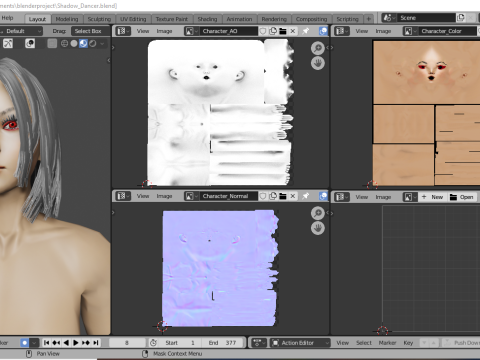Switch to Modeling workspace tab
The image size is (480, 360).
pos(67,19)
